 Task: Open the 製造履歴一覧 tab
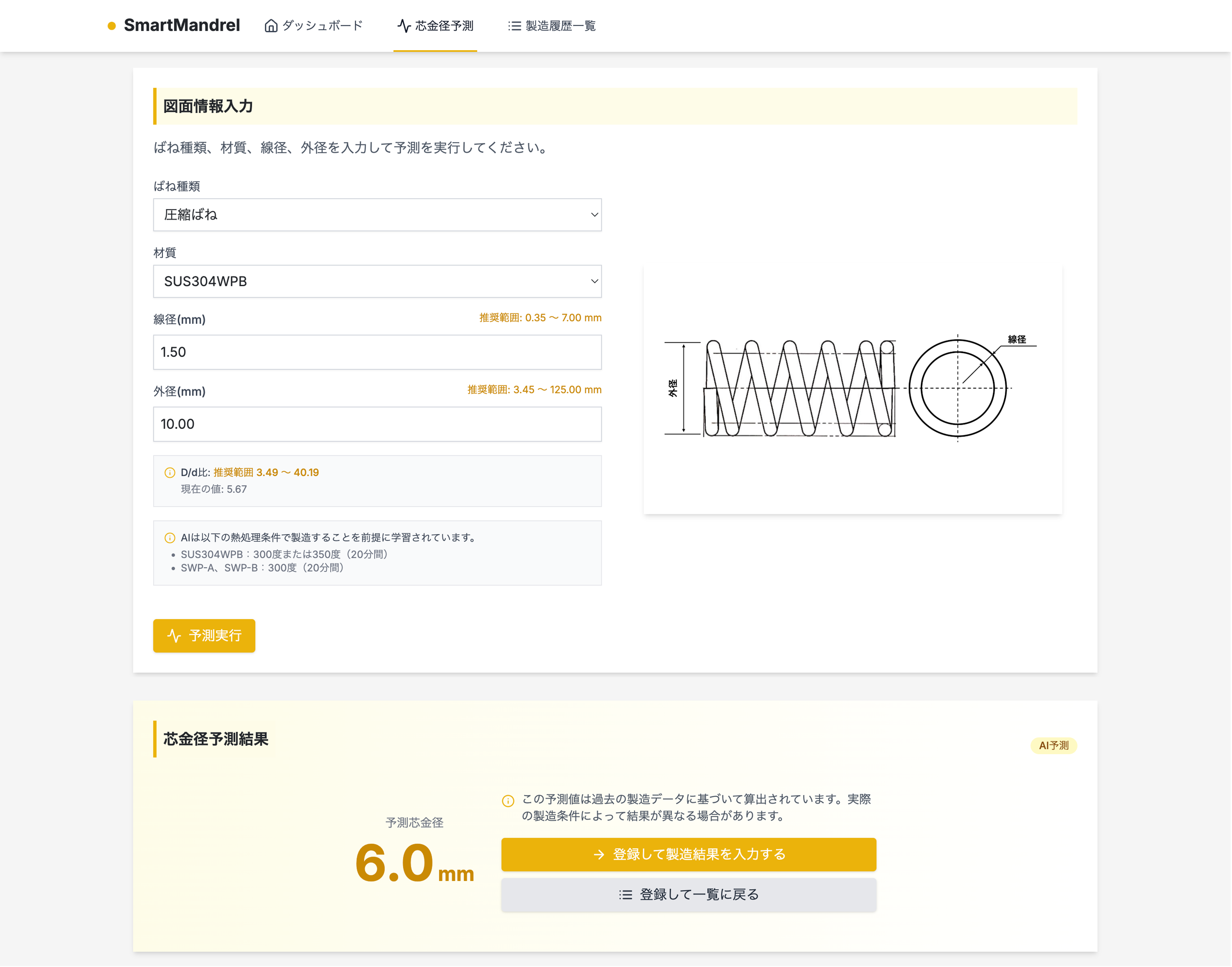pos(560,26)
